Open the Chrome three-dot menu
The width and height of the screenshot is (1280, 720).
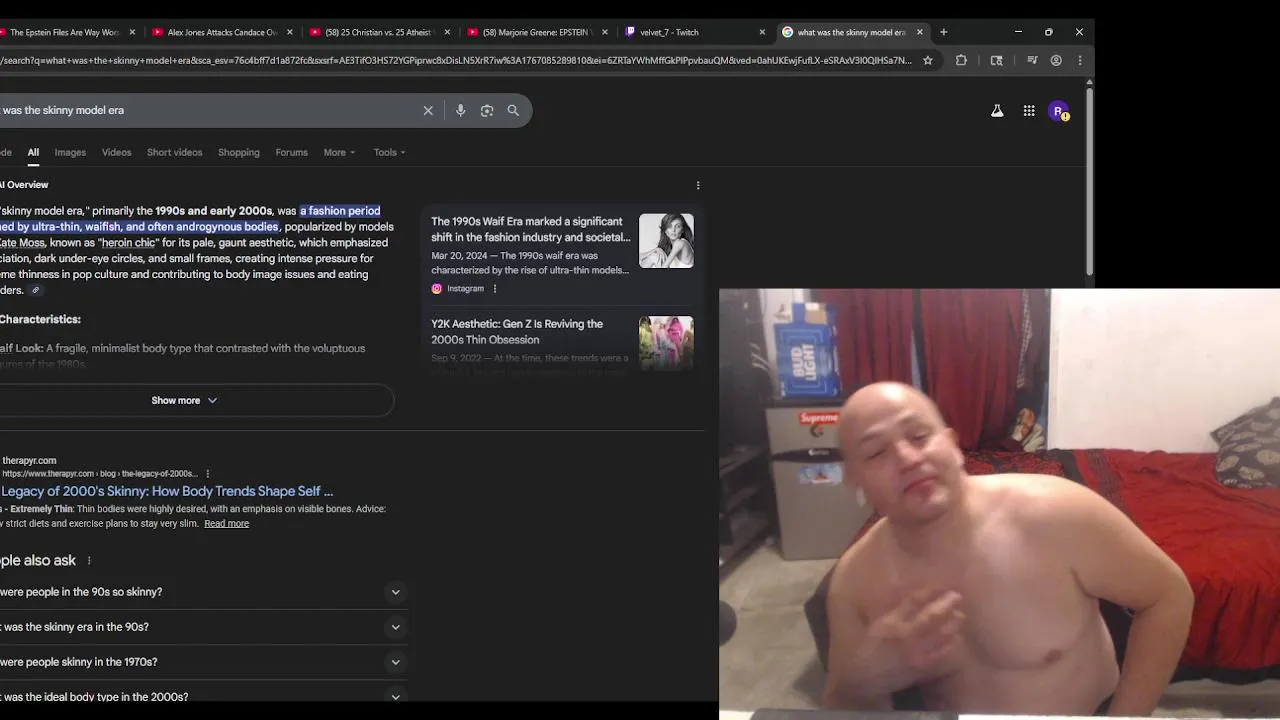pyautogui.click(x=1080, y=60)
